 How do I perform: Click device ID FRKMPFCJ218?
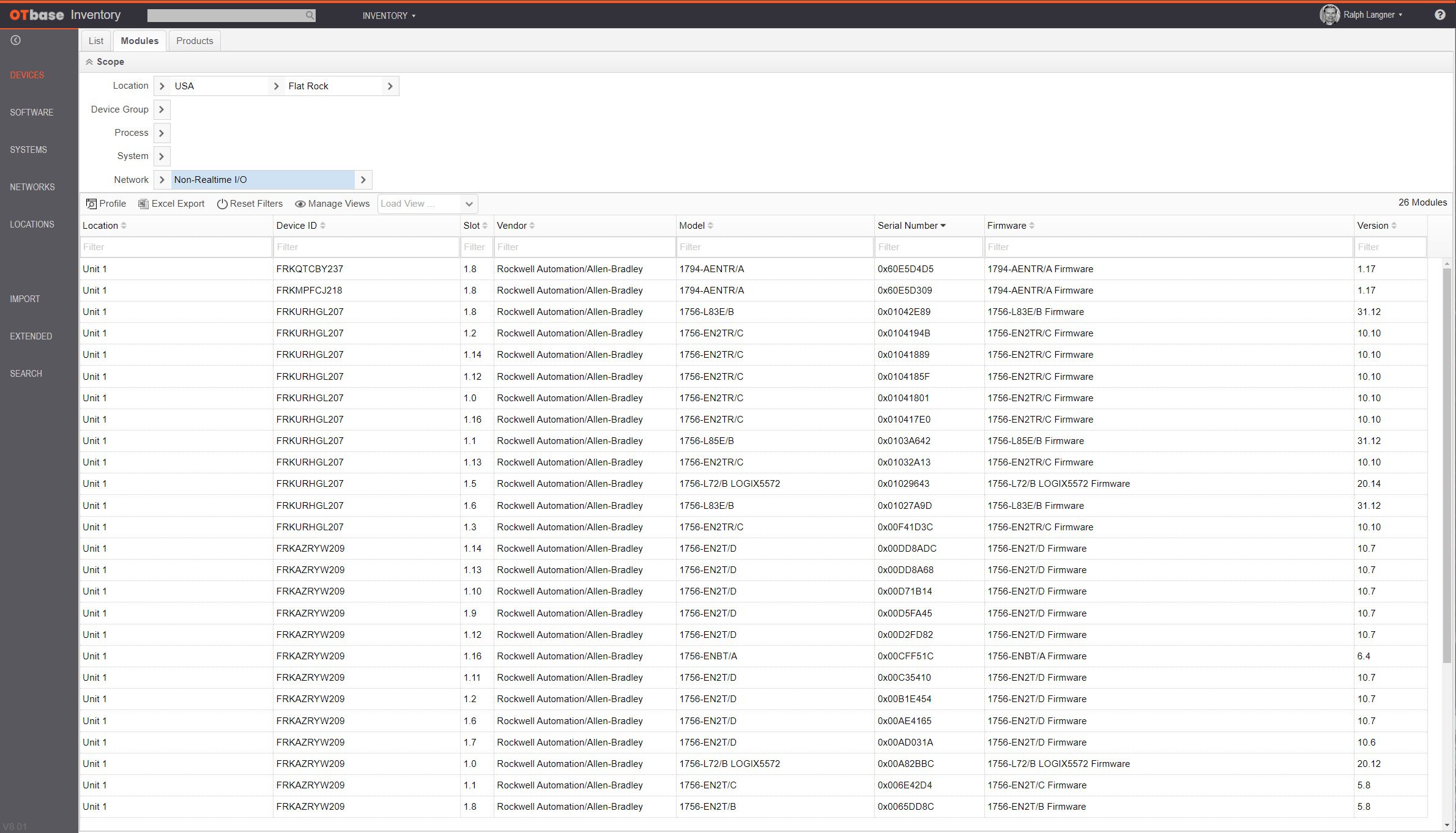click(309, 291)
